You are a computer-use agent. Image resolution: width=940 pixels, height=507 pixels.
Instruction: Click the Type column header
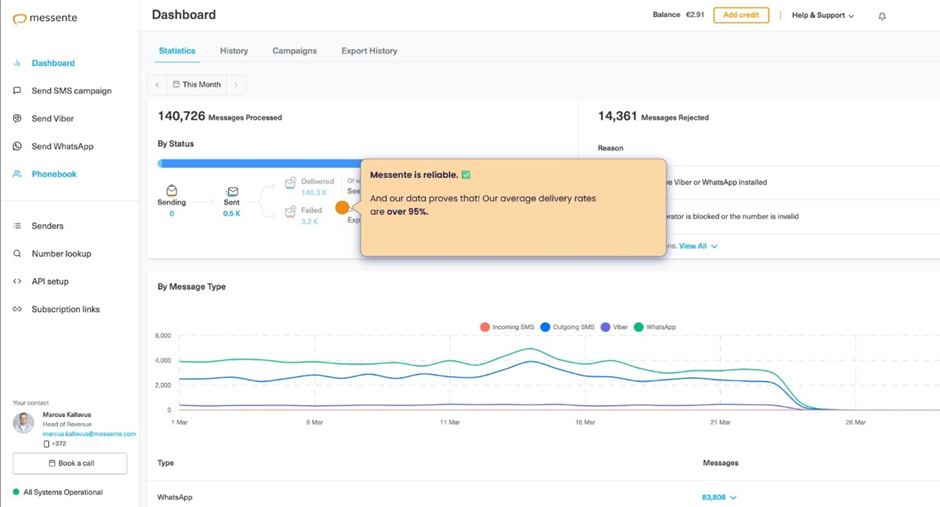[x=165, y=463]
